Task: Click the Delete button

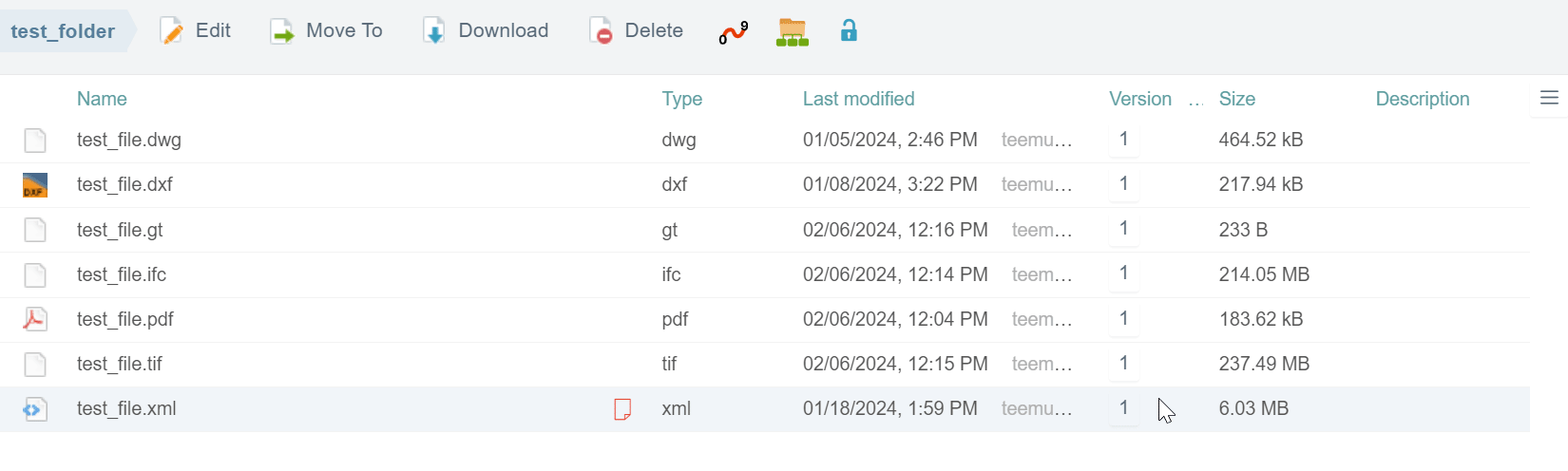Action: click(x=636, y=31)
